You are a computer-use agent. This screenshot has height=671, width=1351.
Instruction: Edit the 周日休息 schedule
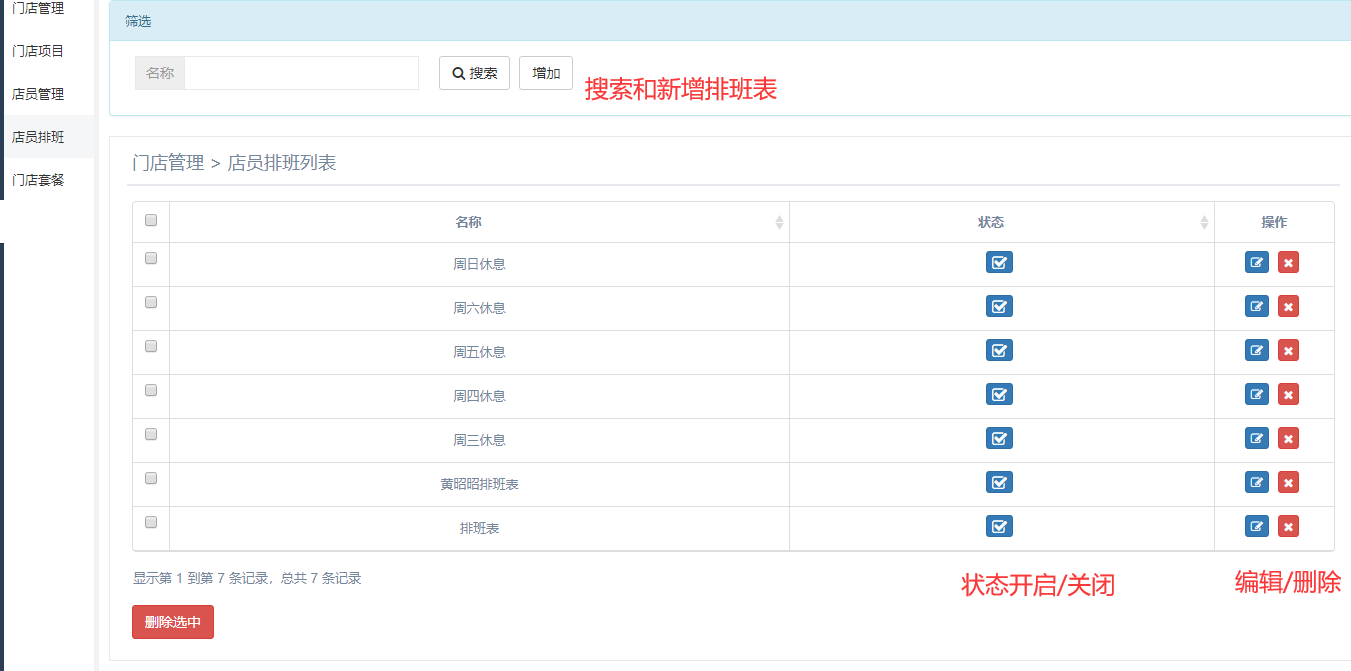(x=1257, y=262)
